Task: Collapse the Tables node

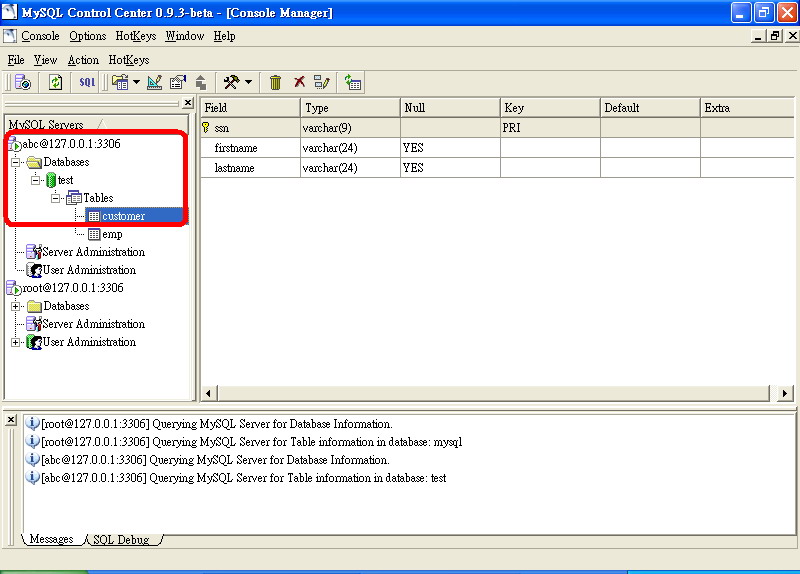Action: point(56,198)
